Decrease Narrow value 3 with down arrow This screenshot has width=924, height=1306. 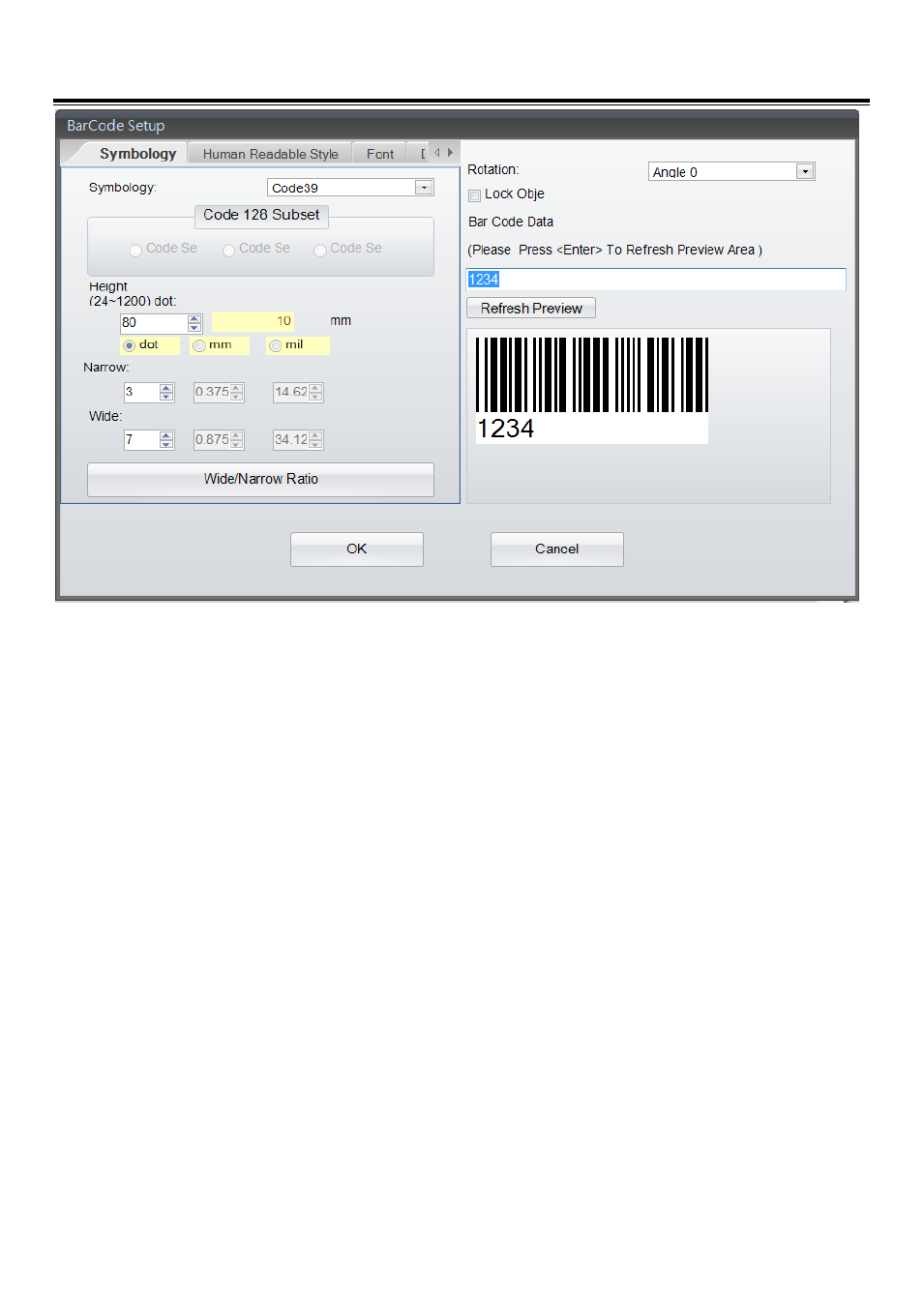pos(166,397)
